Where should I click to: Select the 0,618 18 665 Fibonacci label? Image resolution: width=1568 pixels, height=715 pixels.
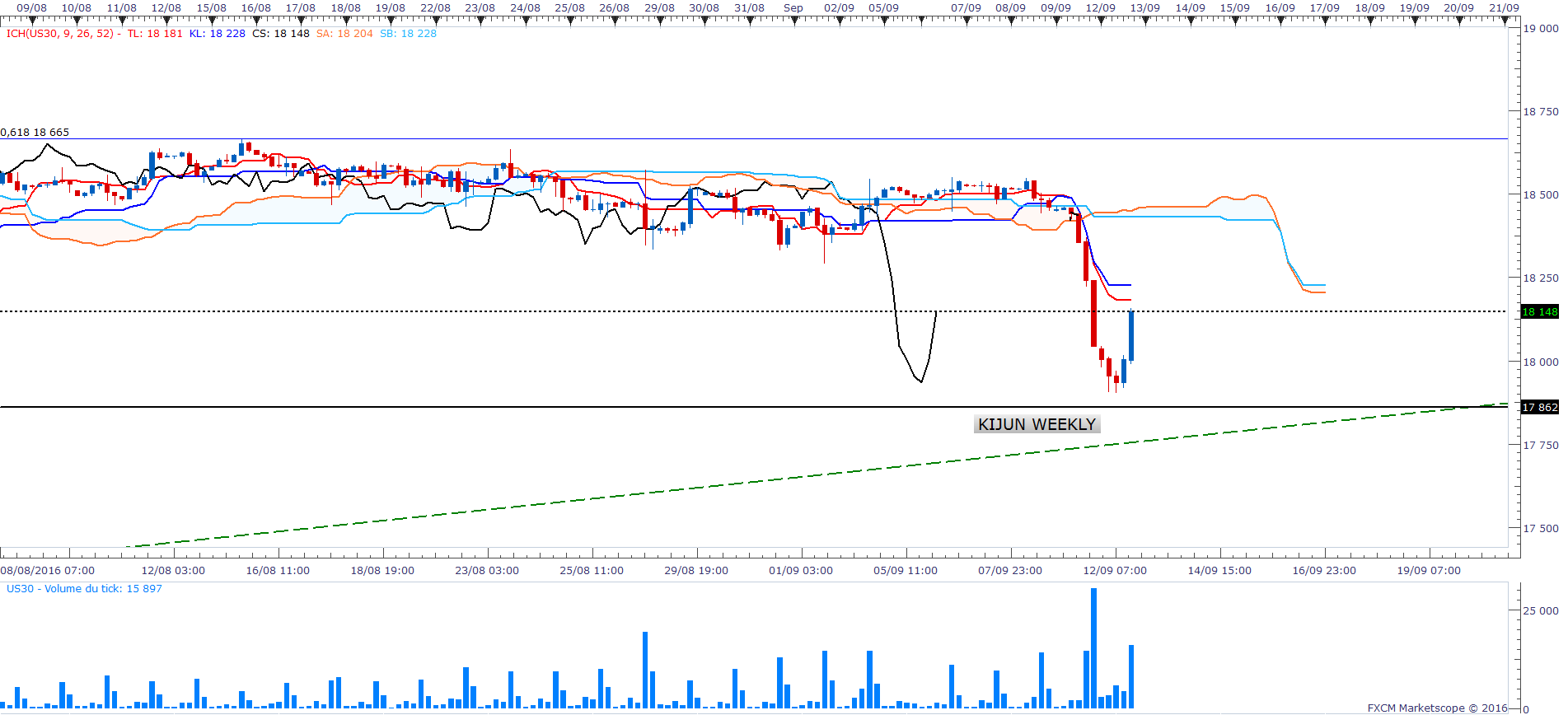(35, 132)
